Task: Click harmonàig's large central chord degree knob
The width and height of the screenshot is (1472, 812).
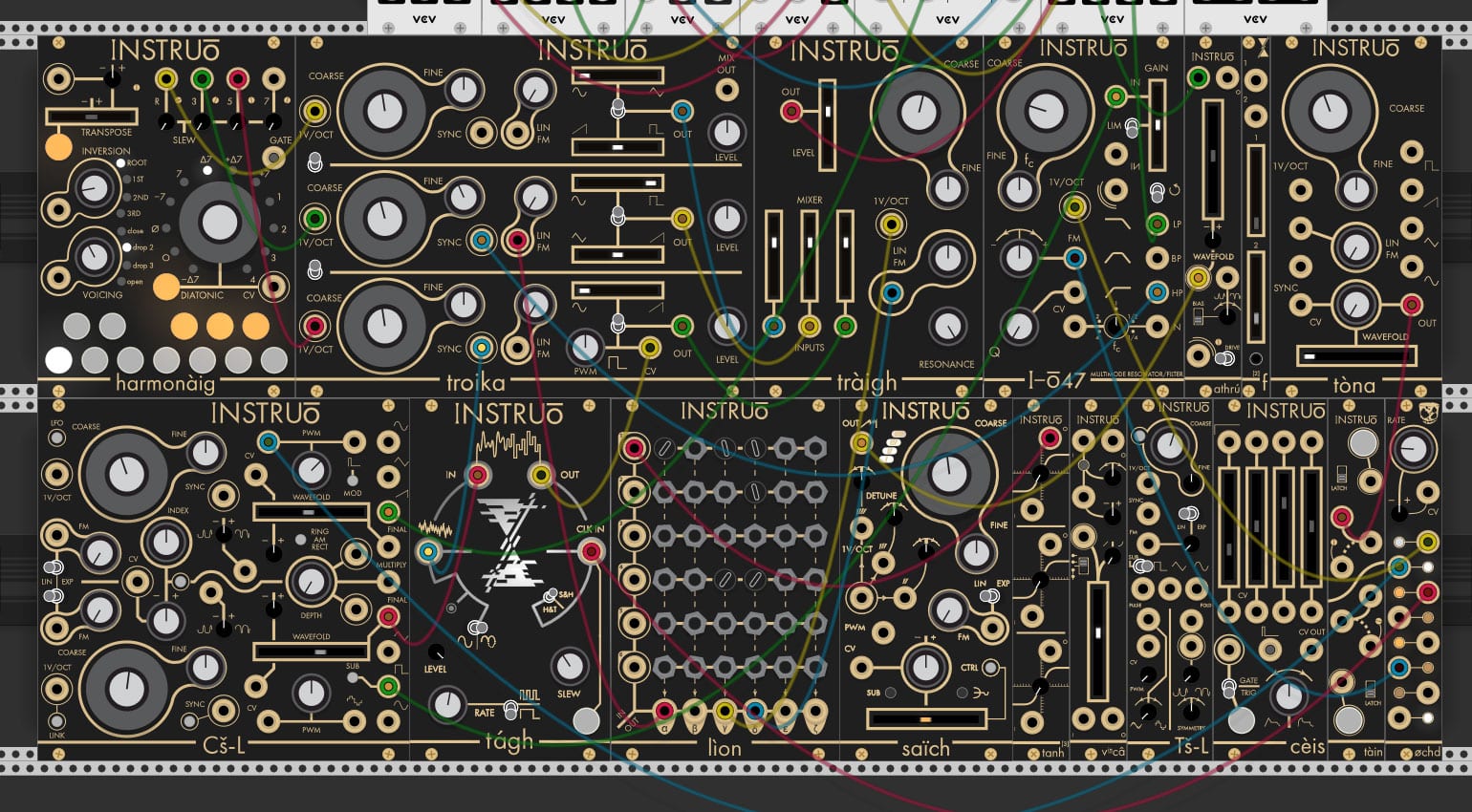Action: 219,222
